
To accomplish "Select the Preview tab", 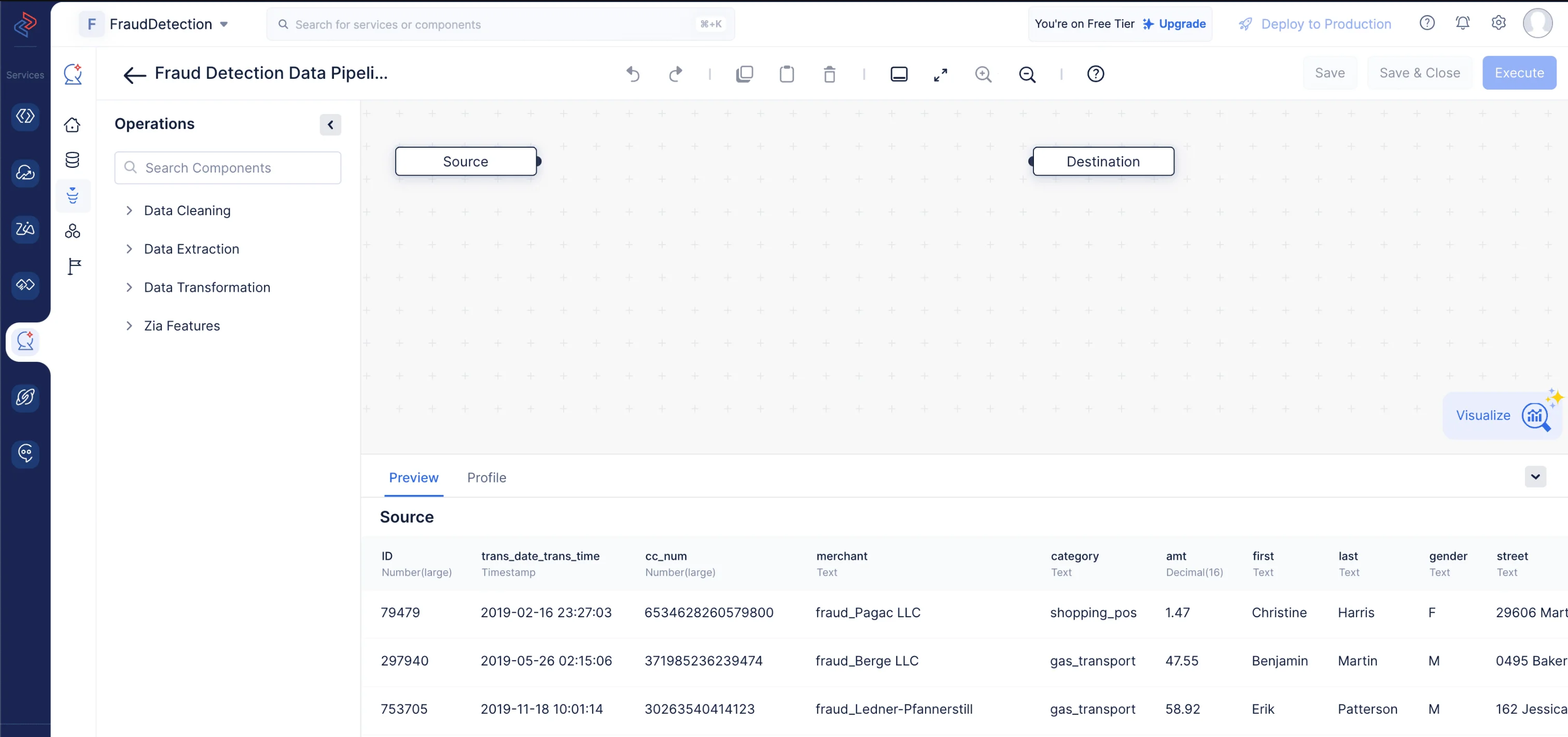I will (x=413, y=478).
